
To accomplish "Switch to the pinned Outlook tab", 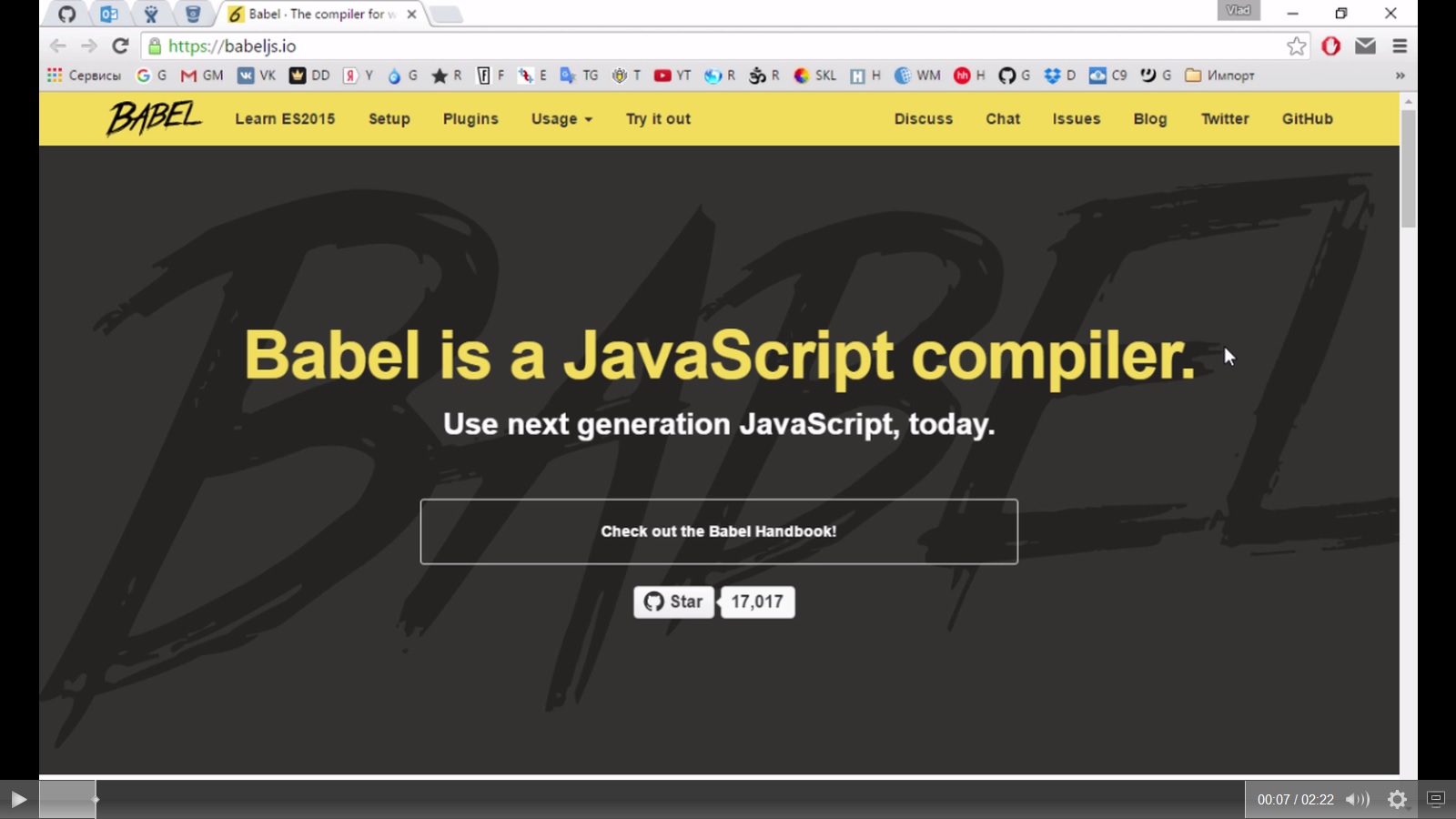I will click(109, 14).
